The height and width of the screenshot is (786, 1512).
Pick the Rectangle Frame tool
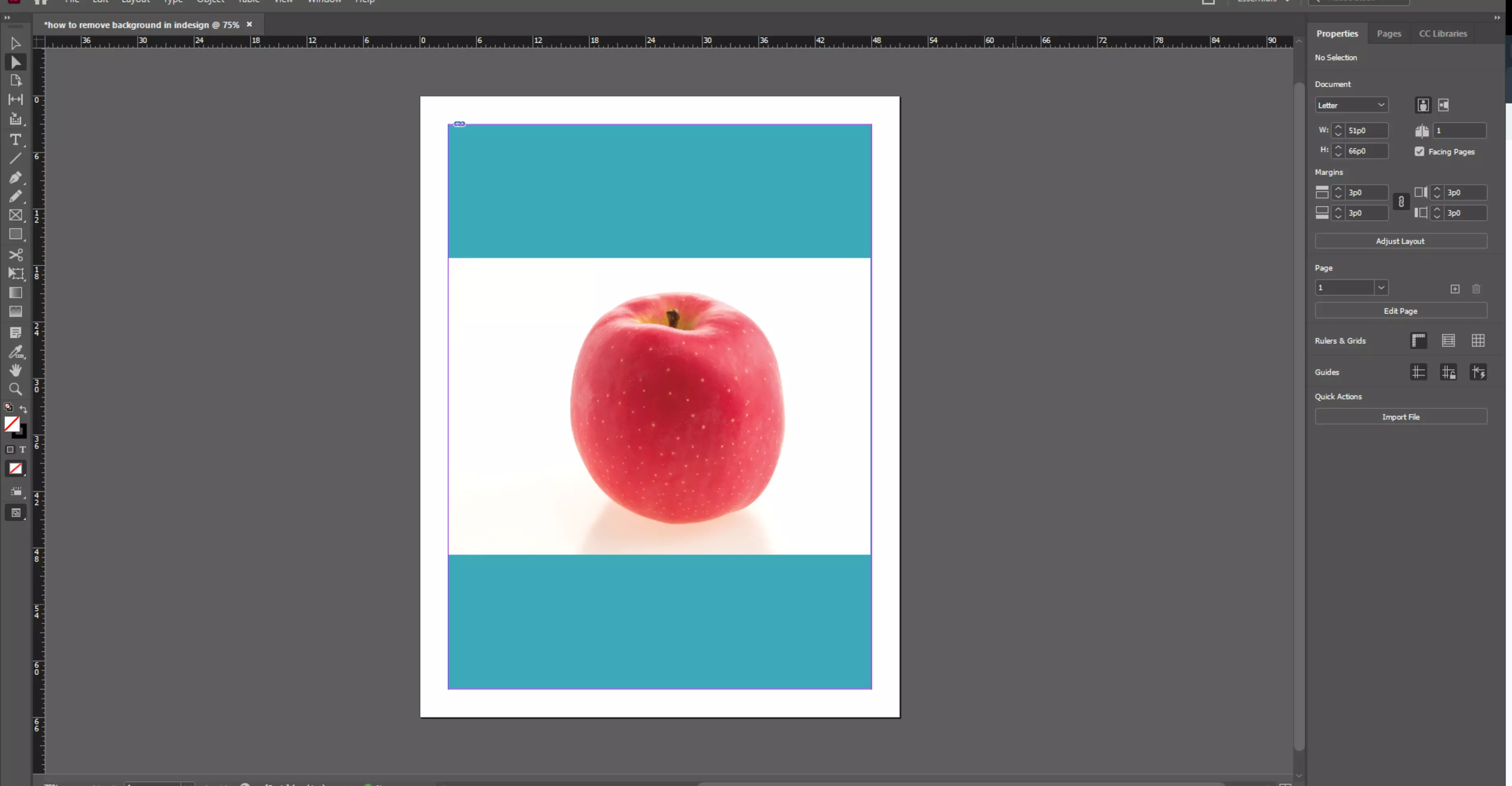tap(15, 215)
